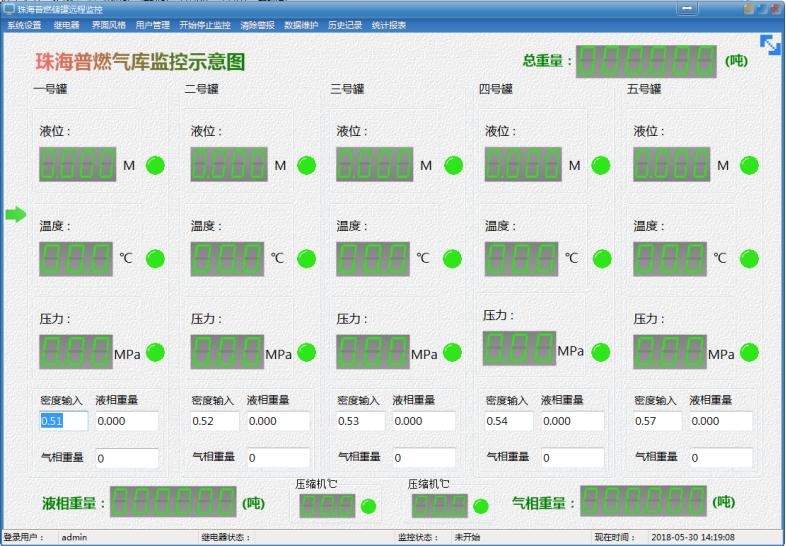This screenshot has height=546, width=786.
Task: Click tank two pressure MPa indicator light
Action: (x=307, y=352)
